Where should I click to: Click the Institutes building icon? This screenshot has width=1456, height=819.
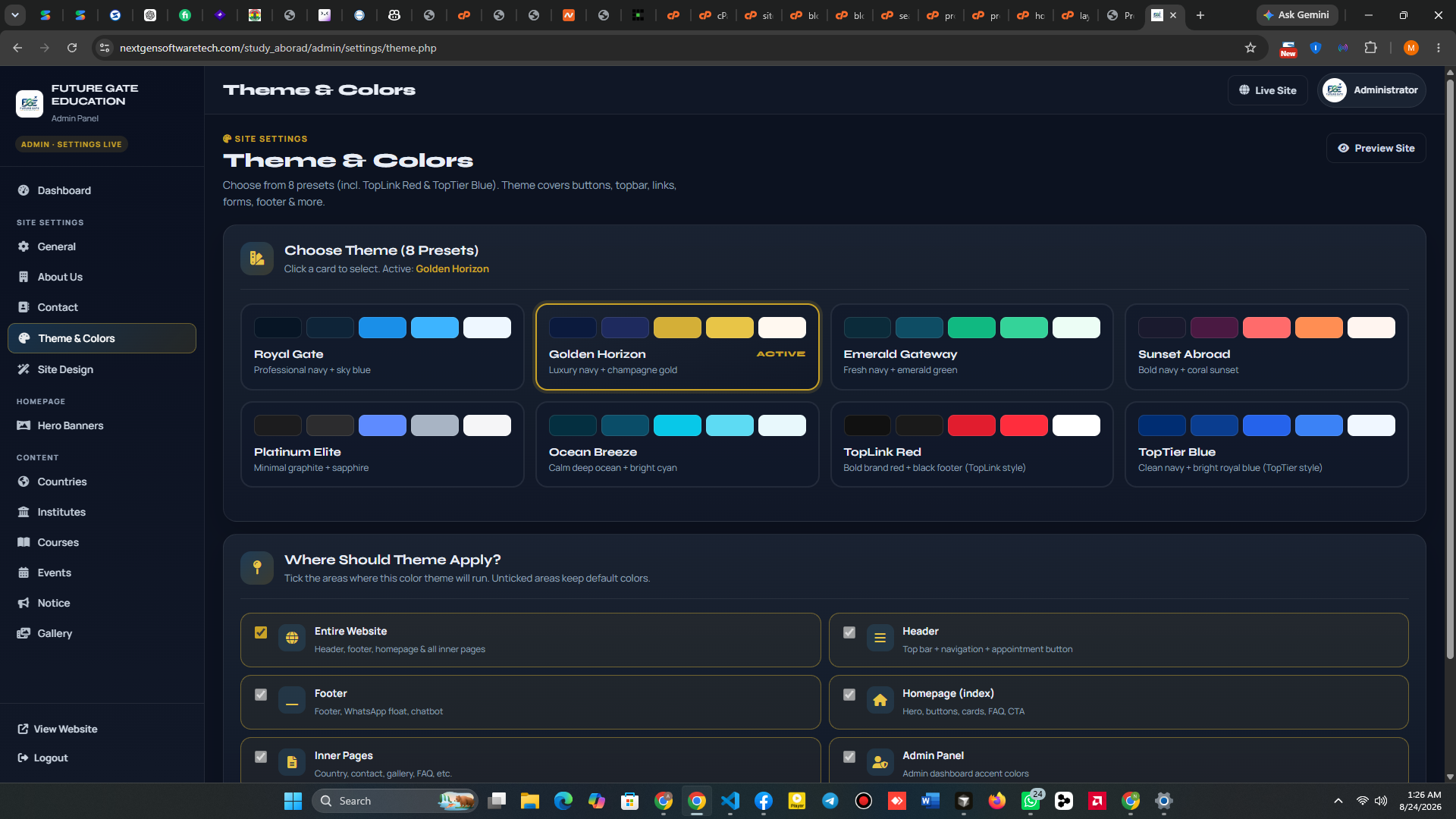[x=24, y=512]
